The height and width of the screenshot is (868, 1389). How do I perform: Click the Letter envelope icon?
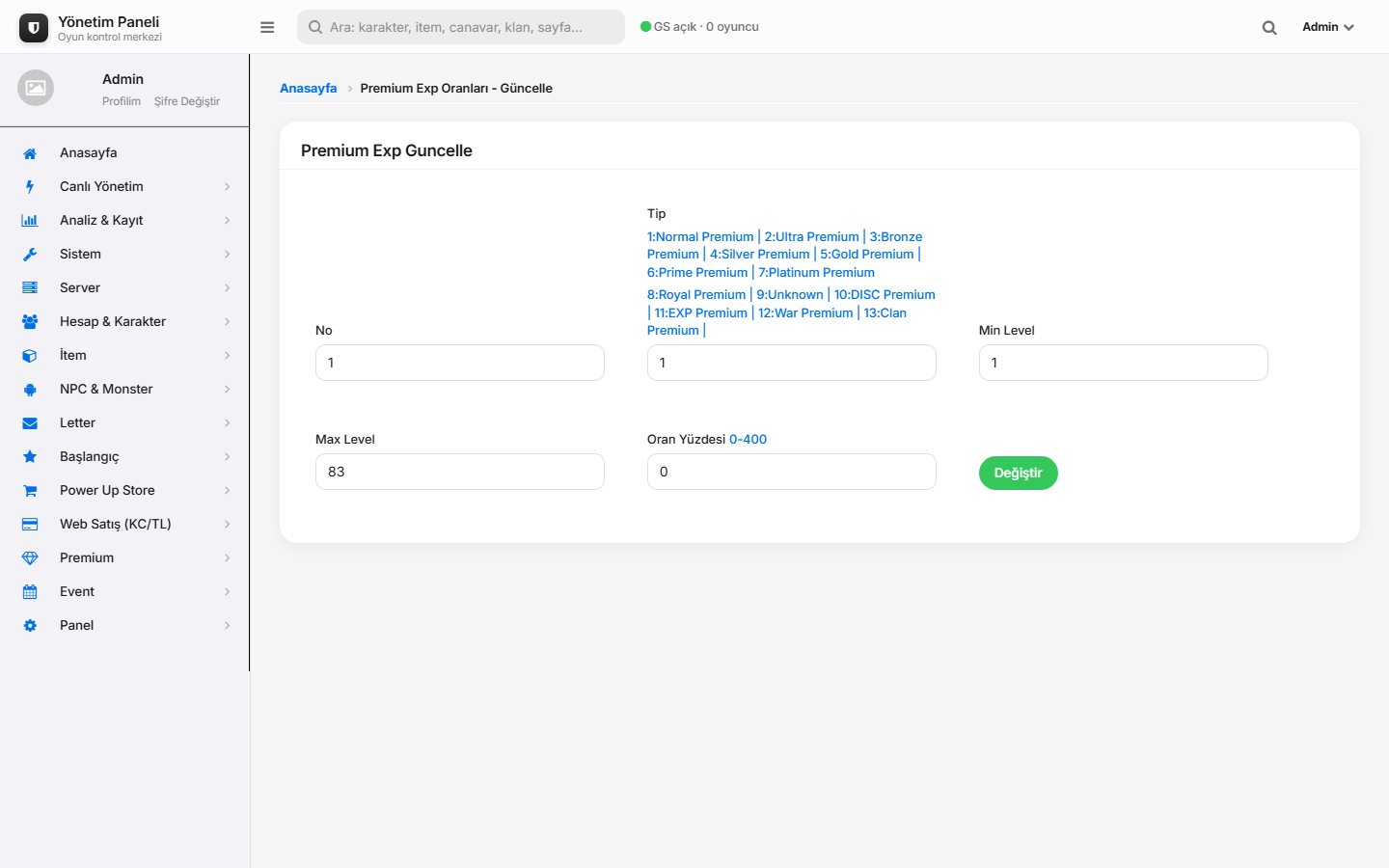[30, 423]
